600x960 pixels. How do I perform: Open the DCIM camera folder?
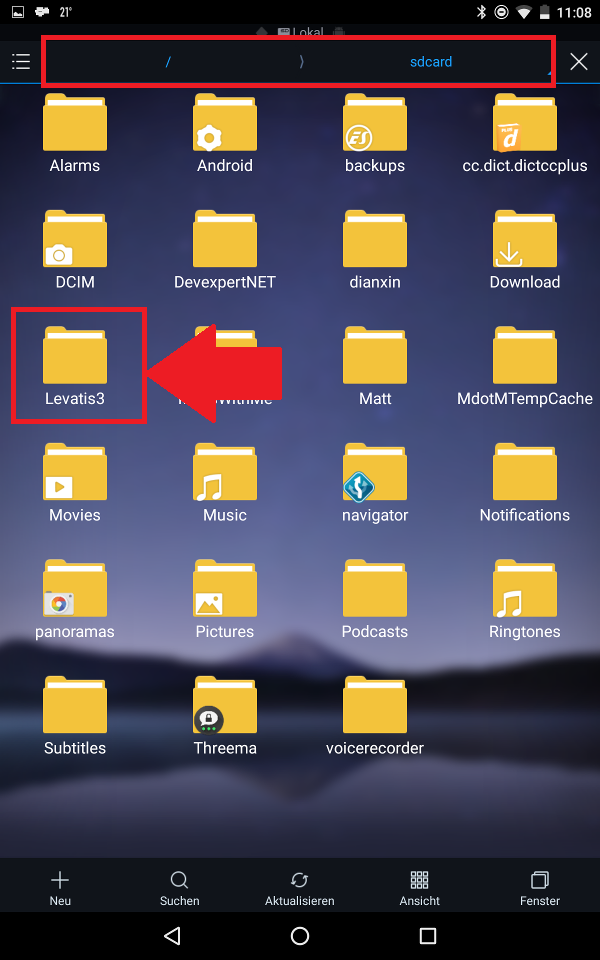coord(75,250)
